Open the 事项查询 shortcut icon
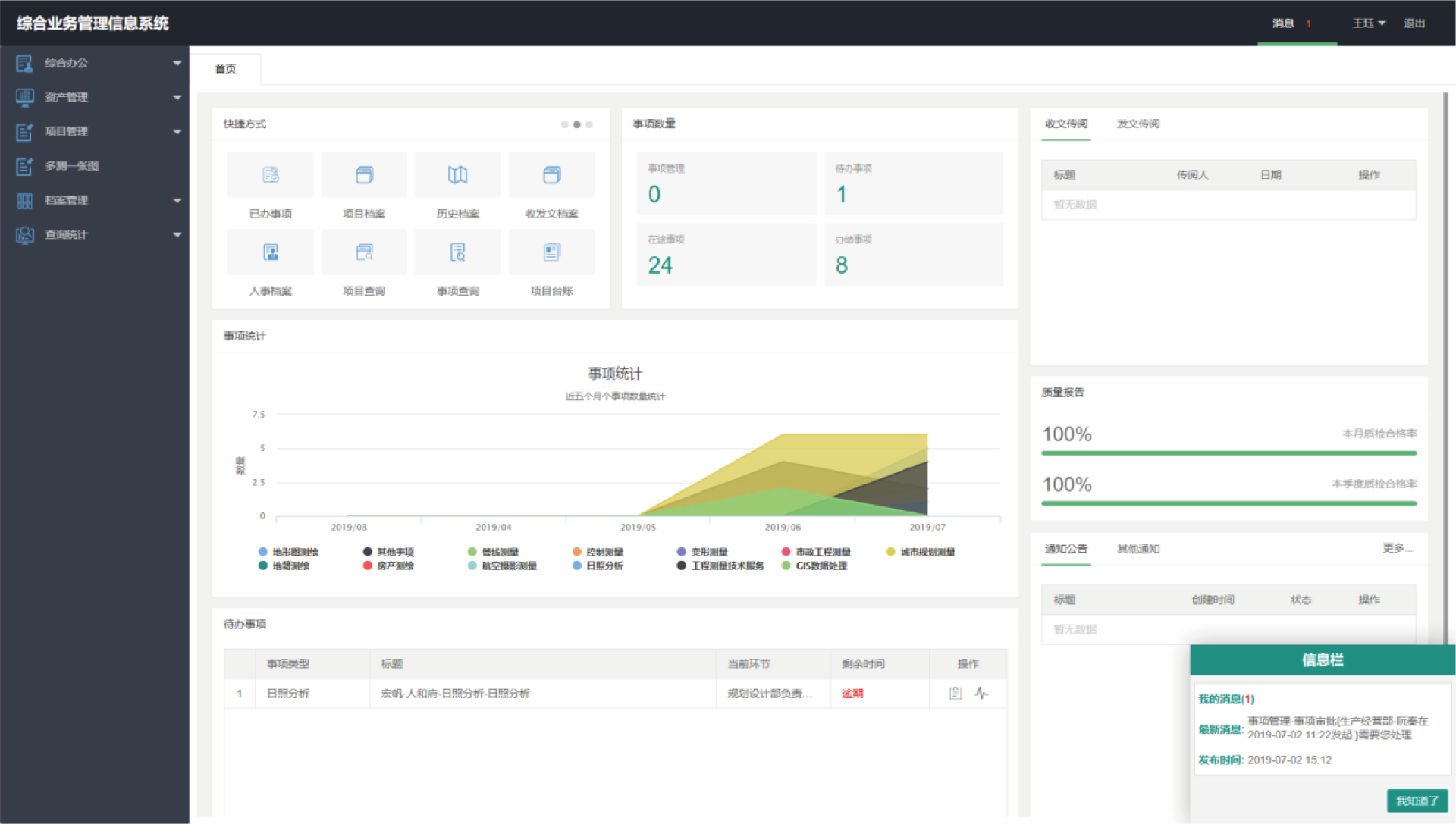The height and width of the screenshot is (824, 1456). pos(457,252)
